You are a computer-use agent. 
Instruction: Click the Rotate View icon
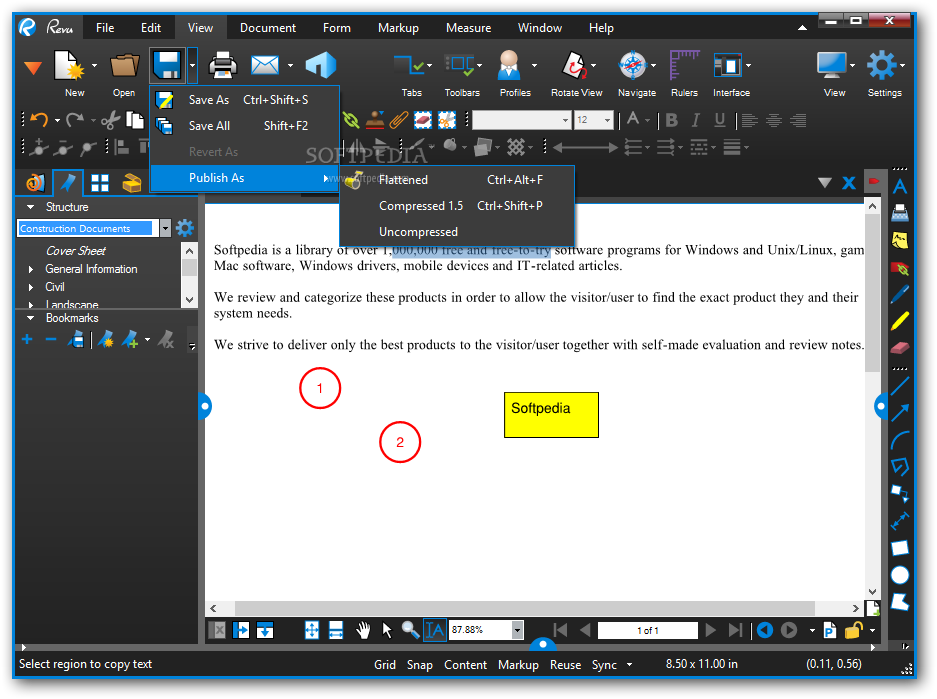(x=575, y=65)
